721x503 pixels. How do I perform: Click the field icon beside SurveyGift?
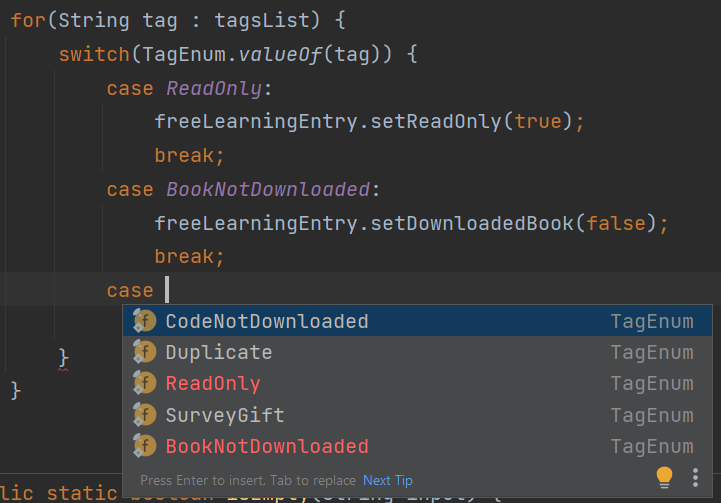point(144,415)
